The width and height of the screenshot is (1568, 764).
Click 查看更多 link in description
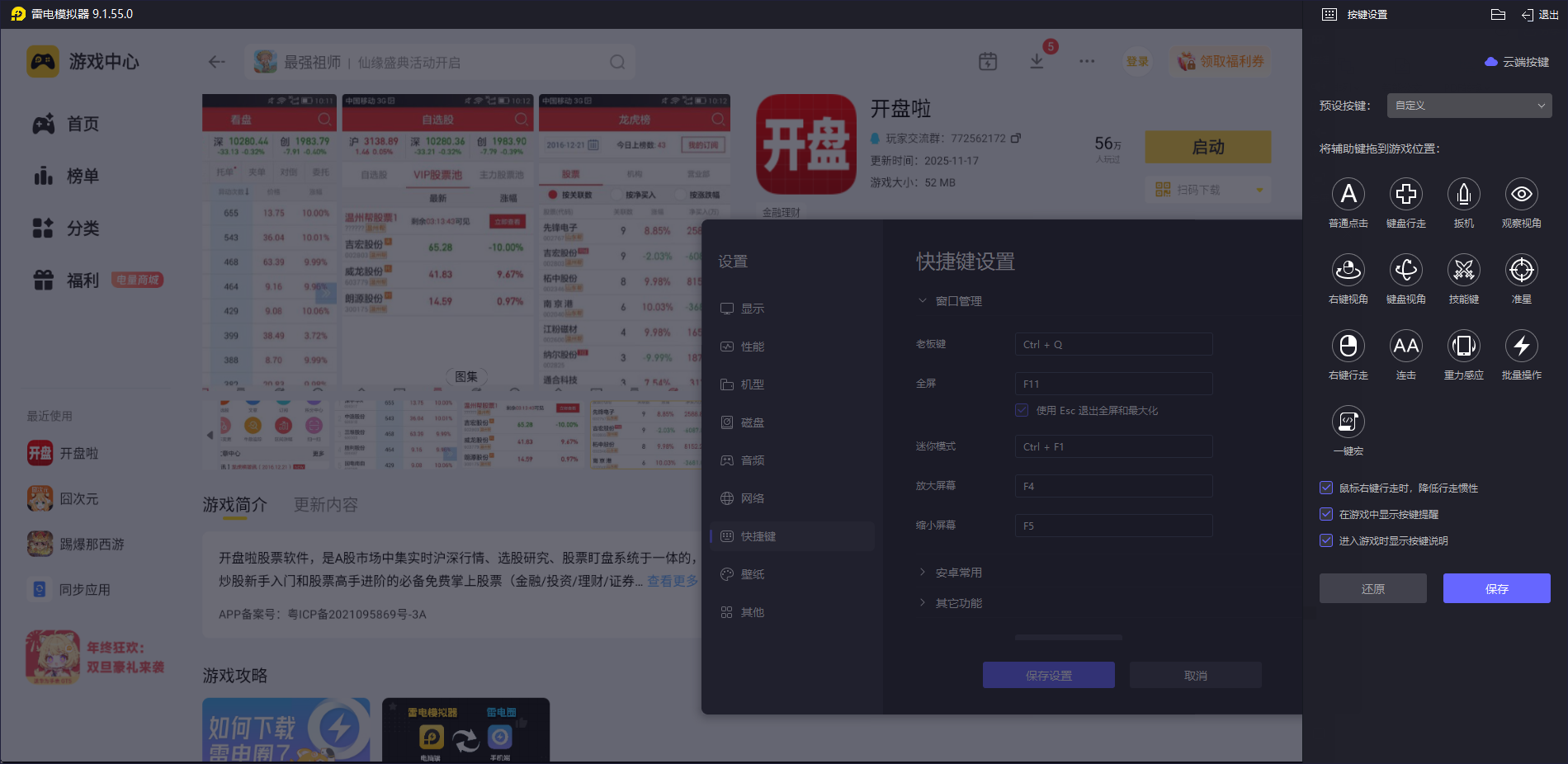[x=672, y=581]
